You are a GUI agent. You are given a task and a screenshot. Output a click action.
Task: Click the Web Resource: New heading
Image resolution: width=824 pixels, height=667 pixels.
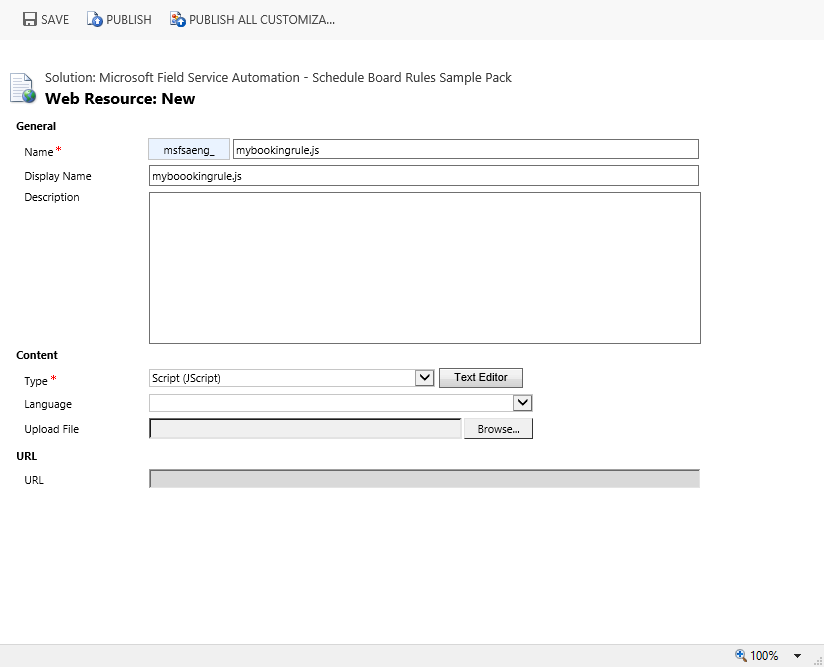click(120, 99)
